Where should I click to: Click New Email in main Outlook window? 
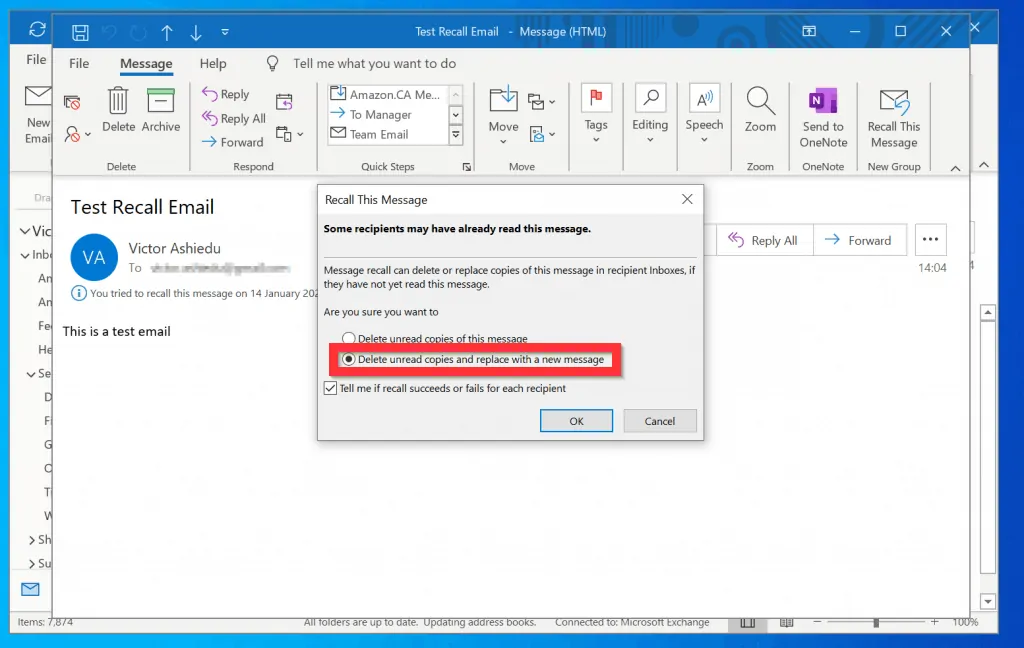pos(37,115)
